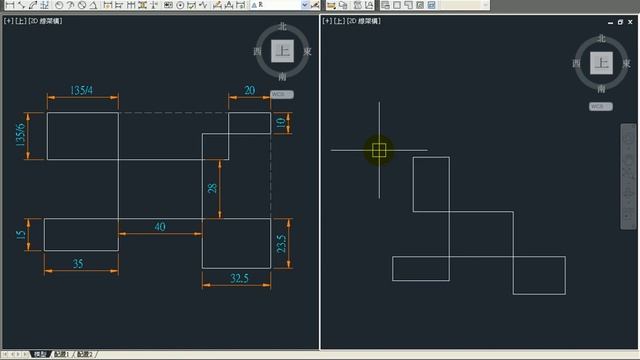Open the Viewports dialog icon
This screenshot has width=640, height=360.
coord(385,5)
